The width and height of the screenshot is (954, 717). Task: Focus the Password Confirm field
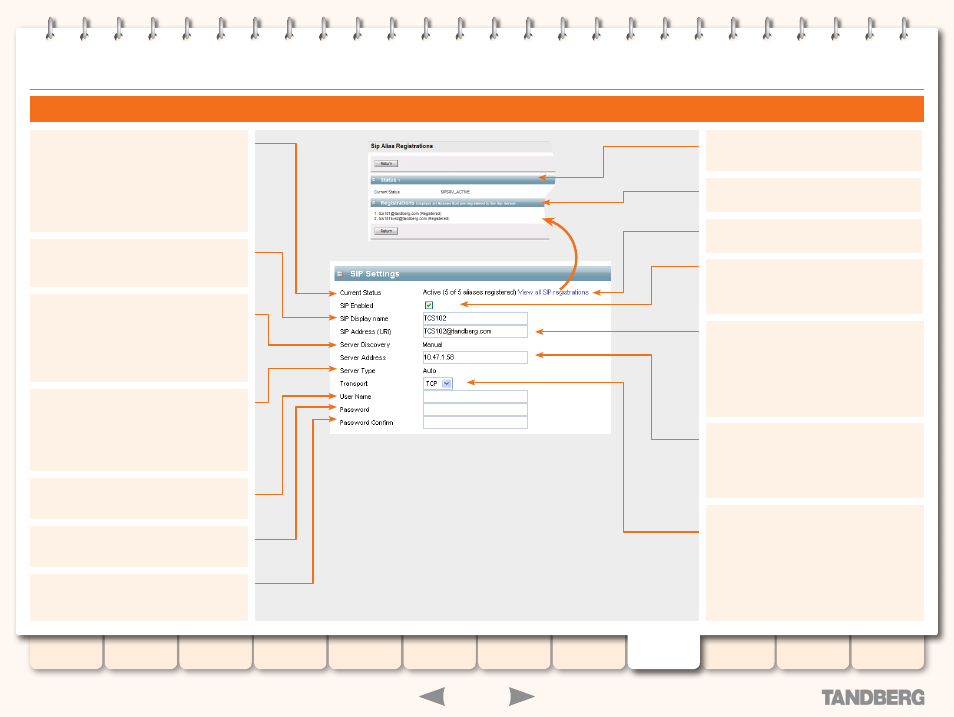(x=475, y=422)
